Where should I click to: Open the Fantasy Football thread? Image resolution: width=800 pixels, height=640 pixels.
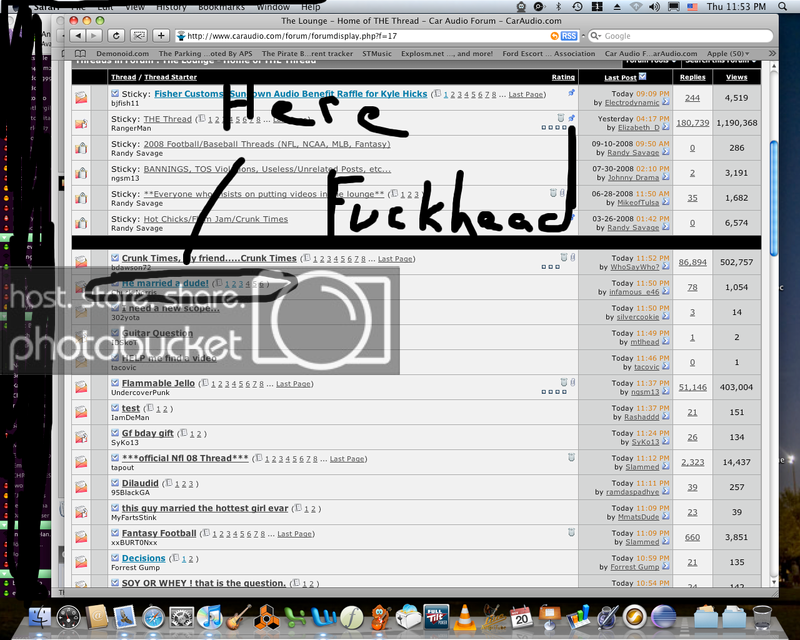(159, 533)
